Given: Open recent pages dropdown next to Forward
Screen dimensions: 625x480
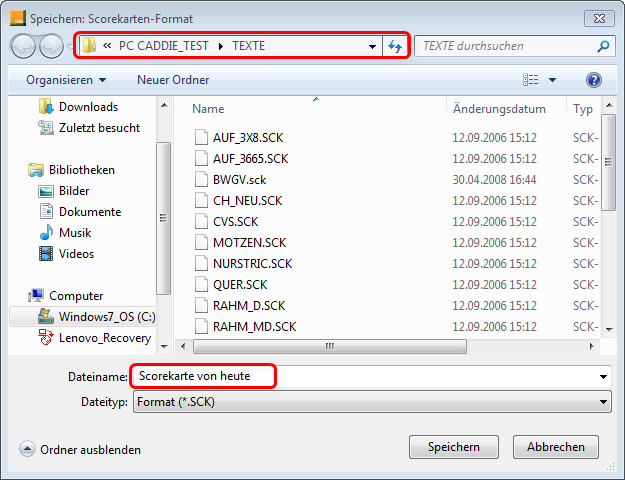Looking at the screenshot, I should pos(71,46).
